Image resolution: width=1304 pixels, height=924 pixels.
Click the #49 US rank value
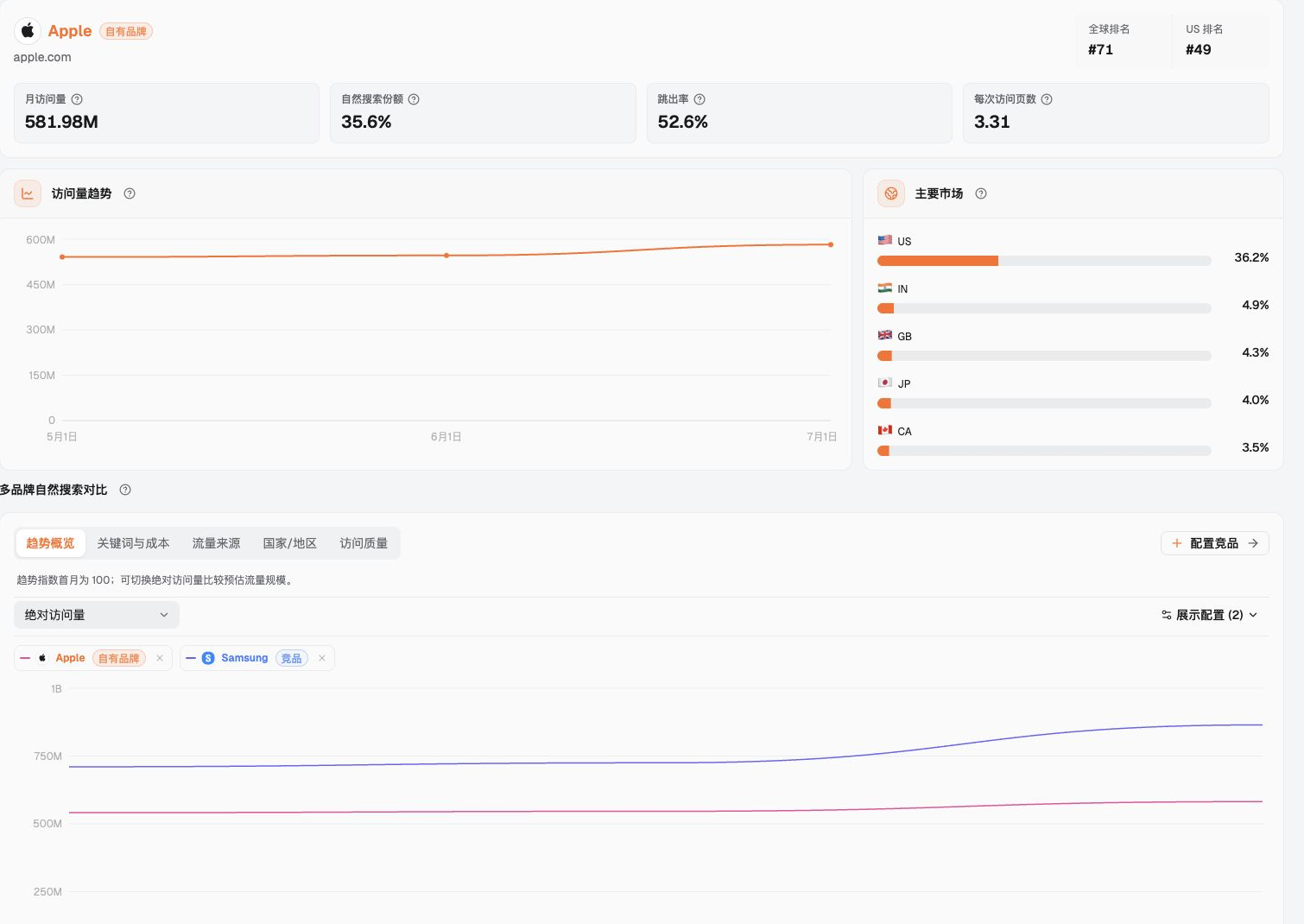[x=1199, y=49]
